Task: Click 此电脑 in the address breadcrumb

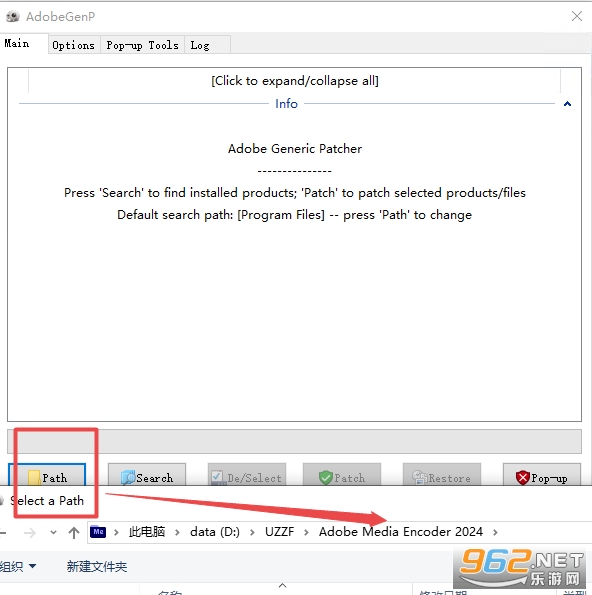Action: 147,532
